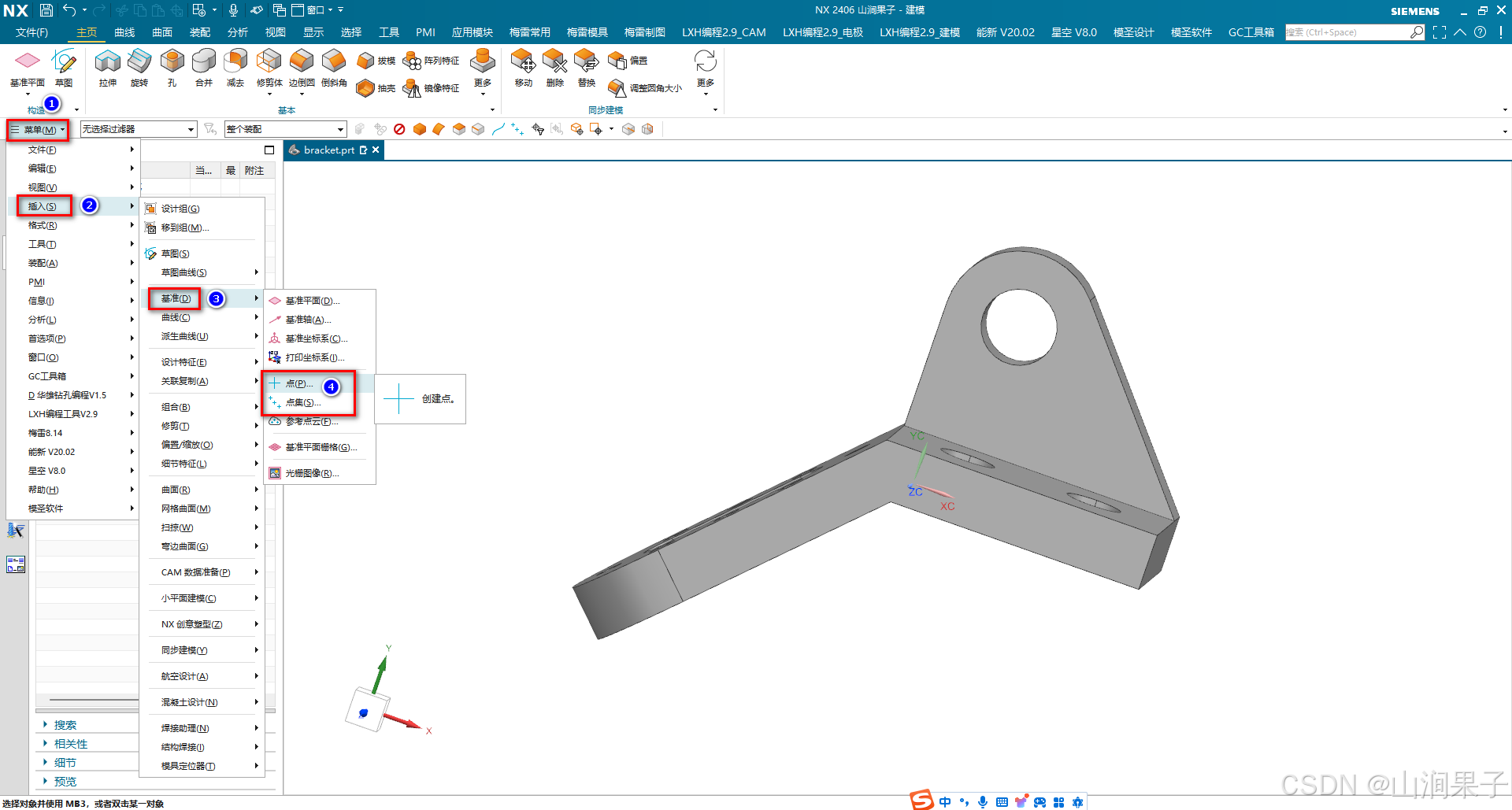Switch to the 应用模块 ribbon tab
Screen dimensions: 1512x810
(x=472, y=32)
